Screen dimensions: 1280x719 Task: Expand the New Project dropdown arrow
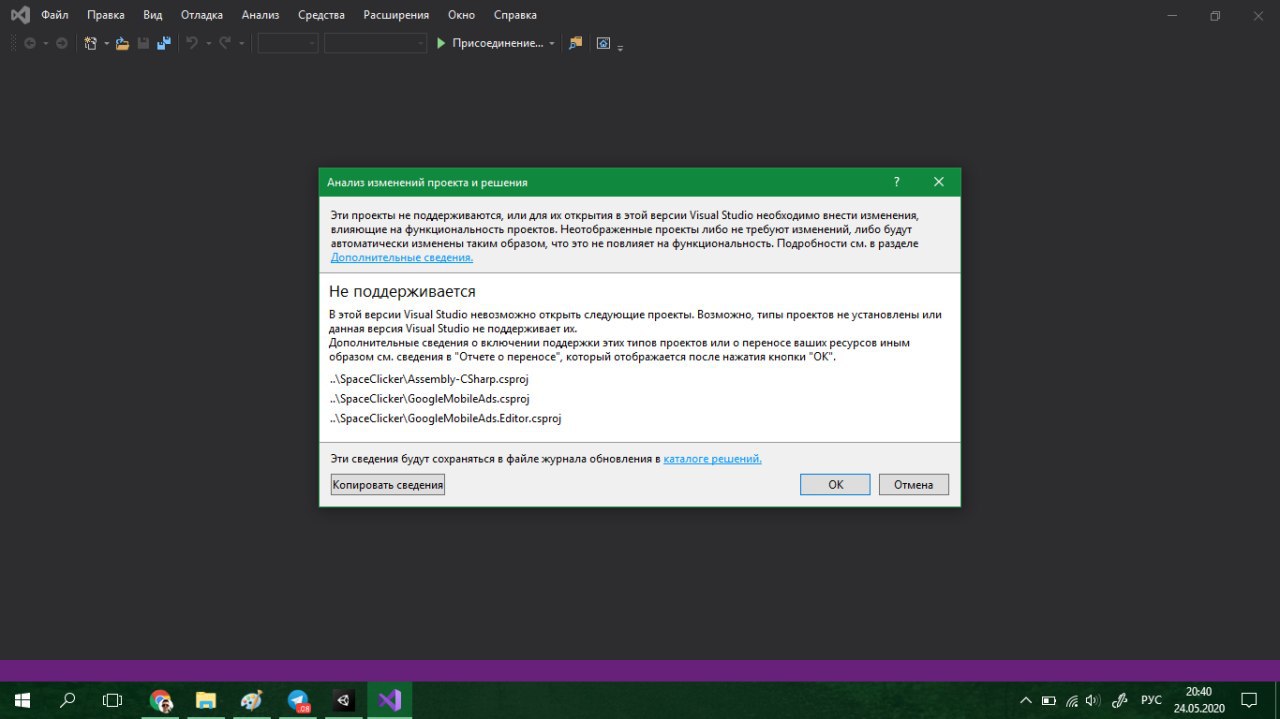[106, 44]
